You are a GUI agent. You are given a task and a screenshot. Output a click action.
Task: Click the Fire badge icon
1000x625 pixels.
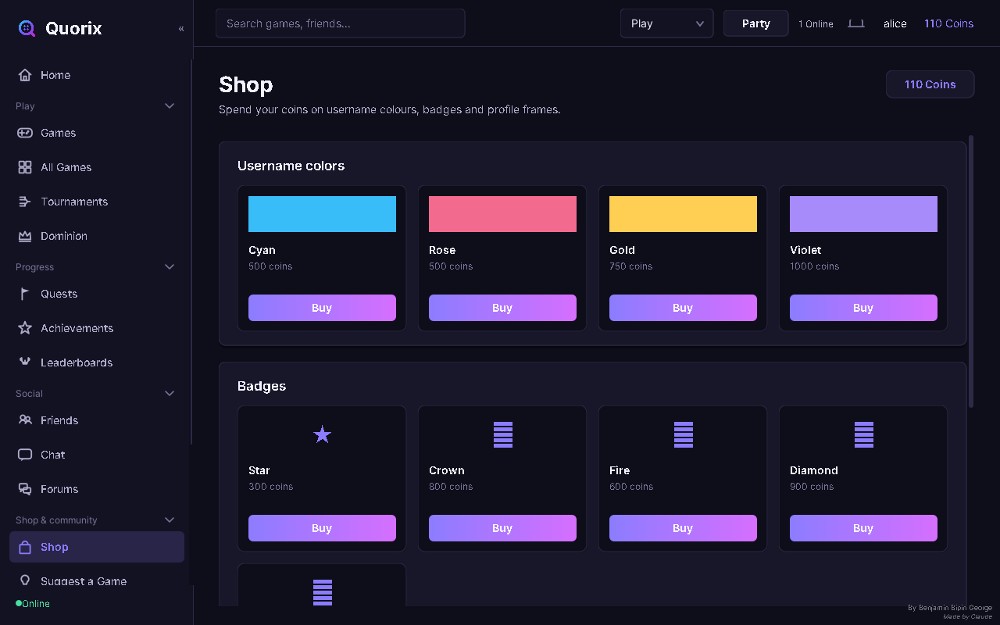(683, 435)
